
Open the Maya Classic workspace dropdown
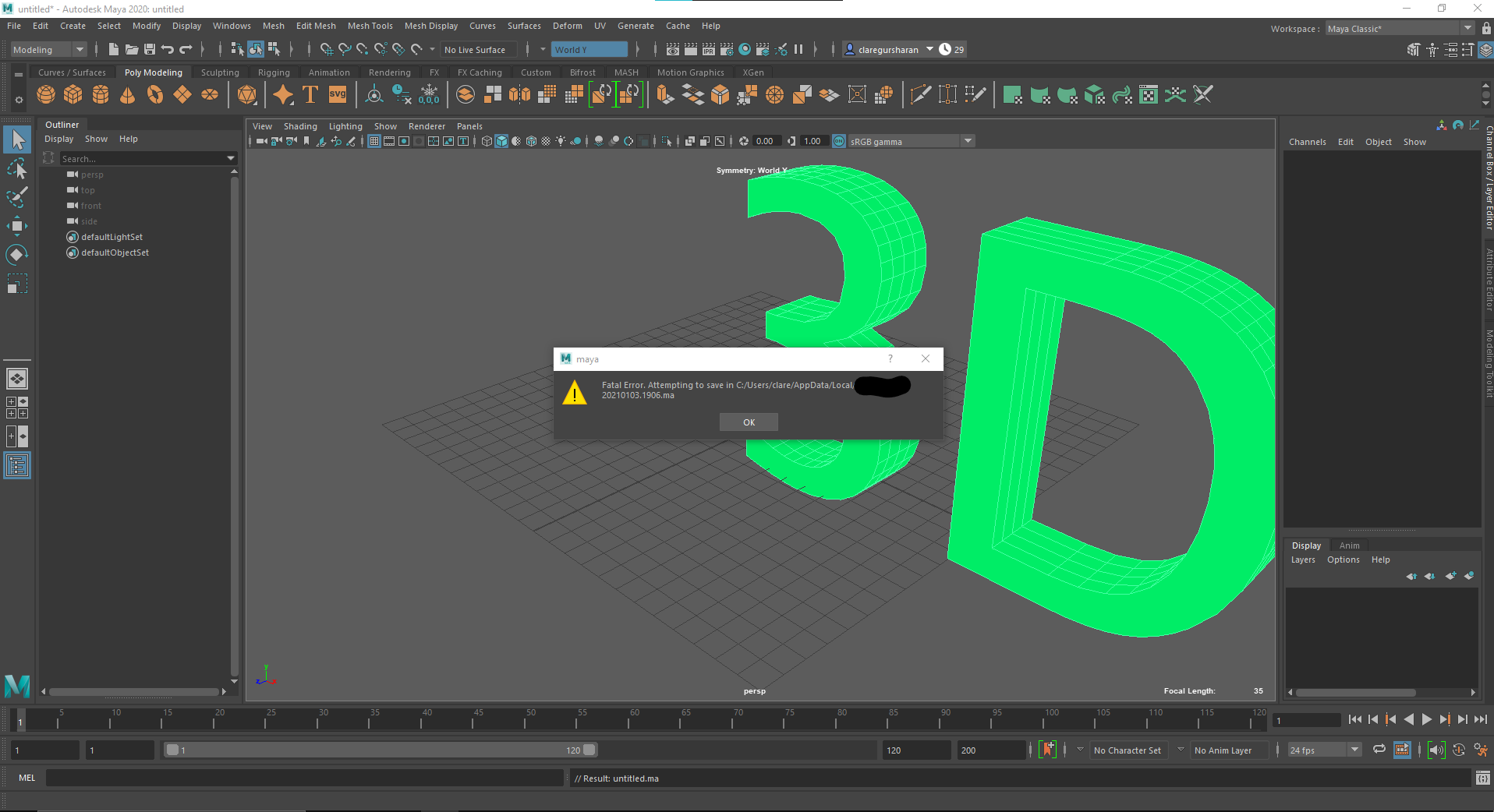(x=1467, y=28)
